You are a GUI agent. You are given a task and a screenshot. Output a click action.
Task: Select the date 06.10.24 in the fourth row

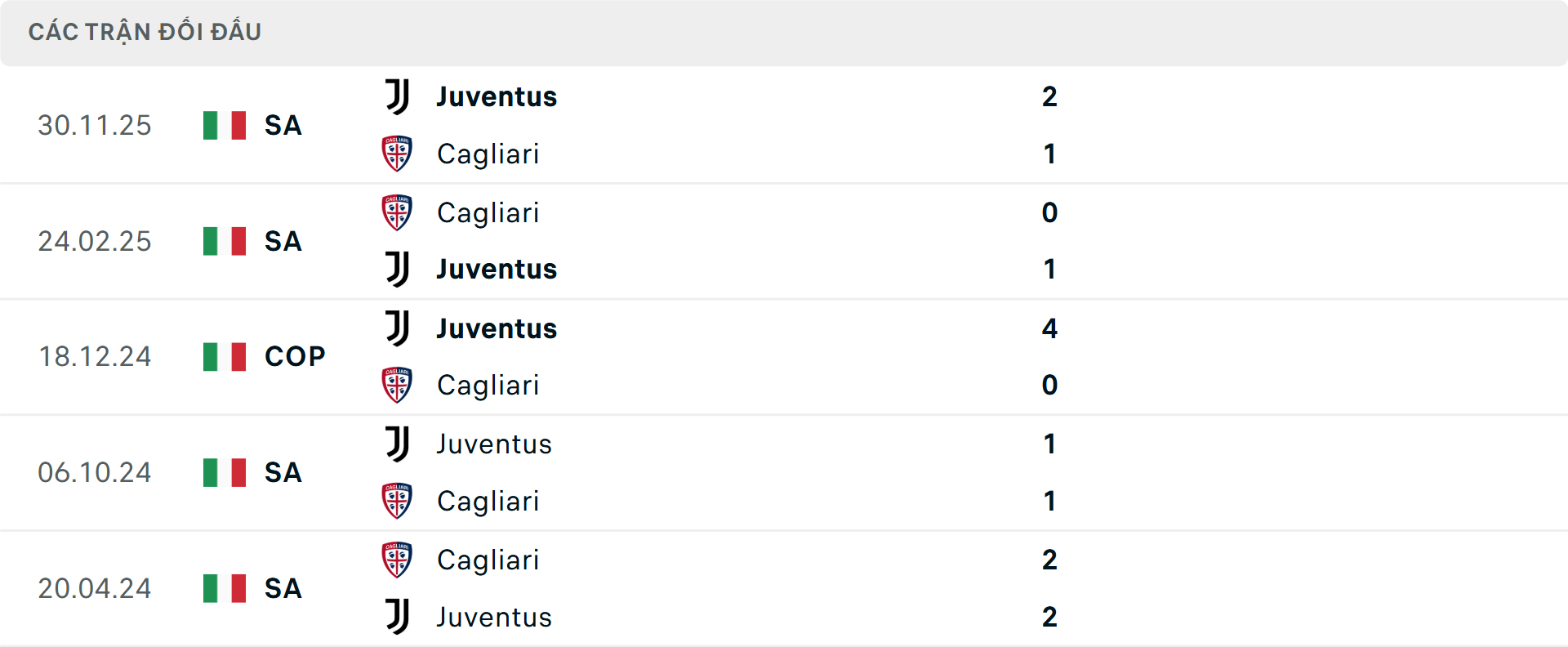(95, 471)
